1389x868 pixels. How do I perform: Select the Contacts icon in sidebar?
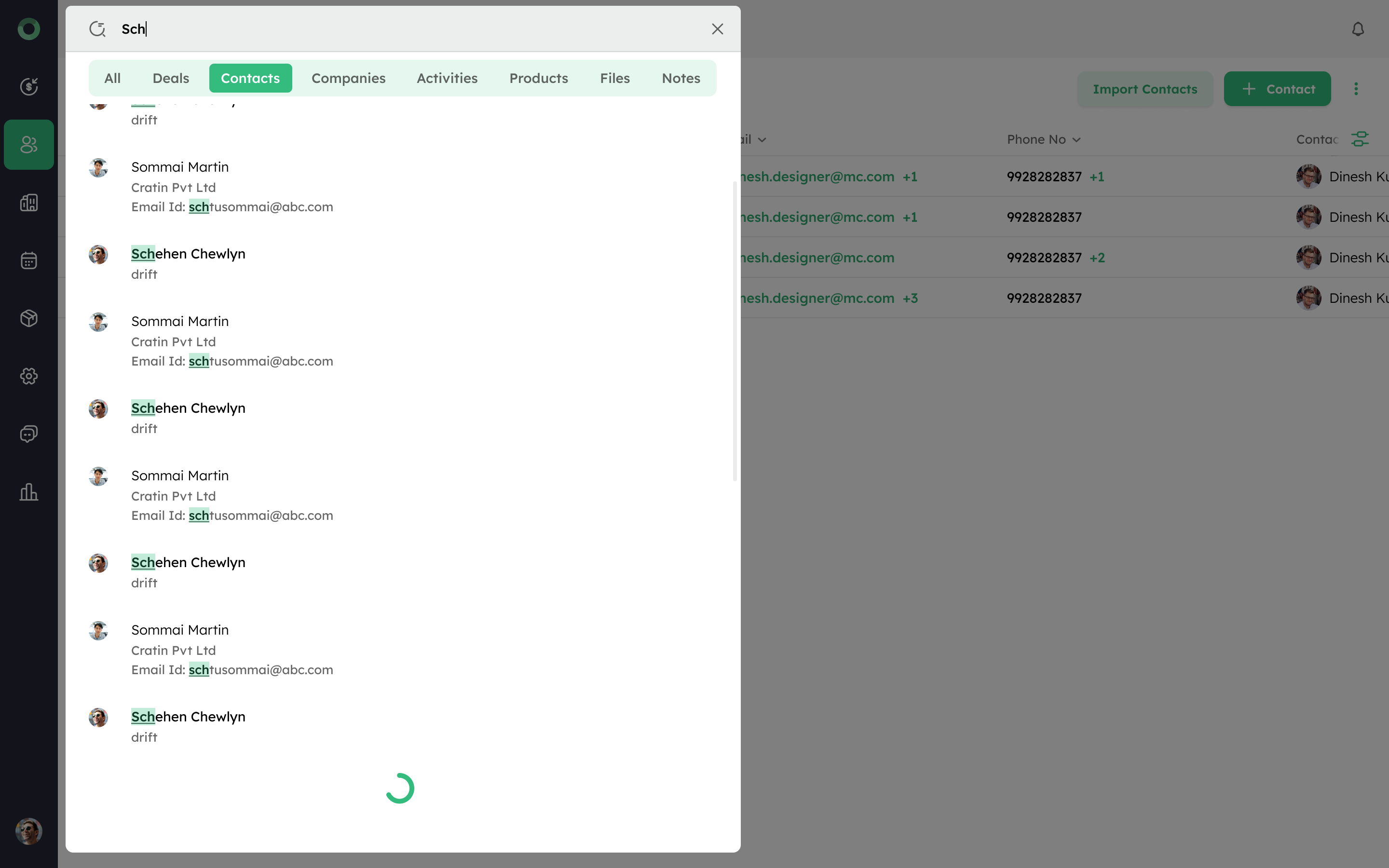tap(29, 145)
